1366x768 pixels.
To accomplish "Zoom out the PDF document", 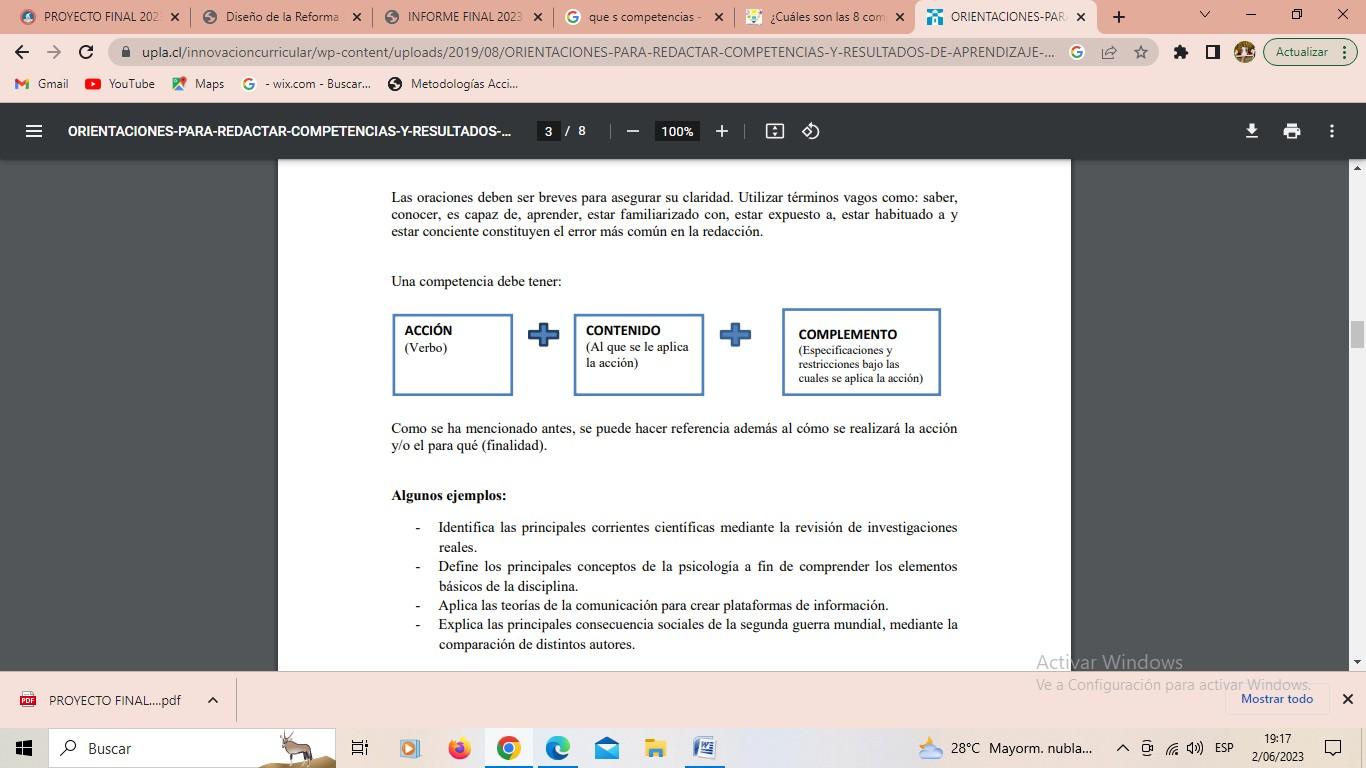I will coord(632,131).
